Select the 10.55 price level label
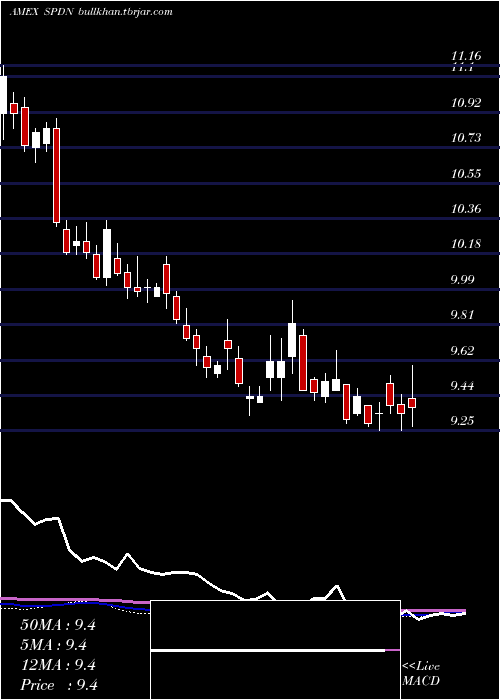 pyautogui.click(x=466, y=174)
